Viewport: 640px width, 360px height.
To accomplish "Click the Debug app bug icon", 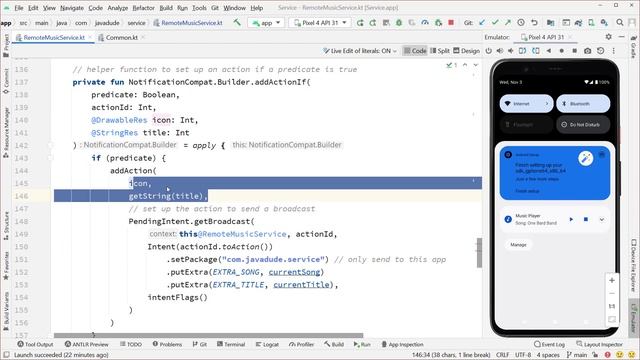I will (x=399, y=23).
